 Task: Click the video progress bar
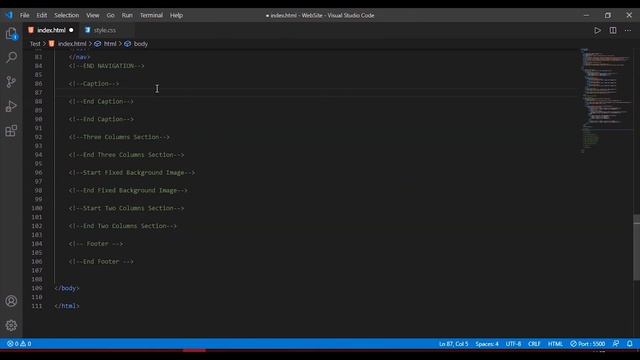tap(320, 350)
